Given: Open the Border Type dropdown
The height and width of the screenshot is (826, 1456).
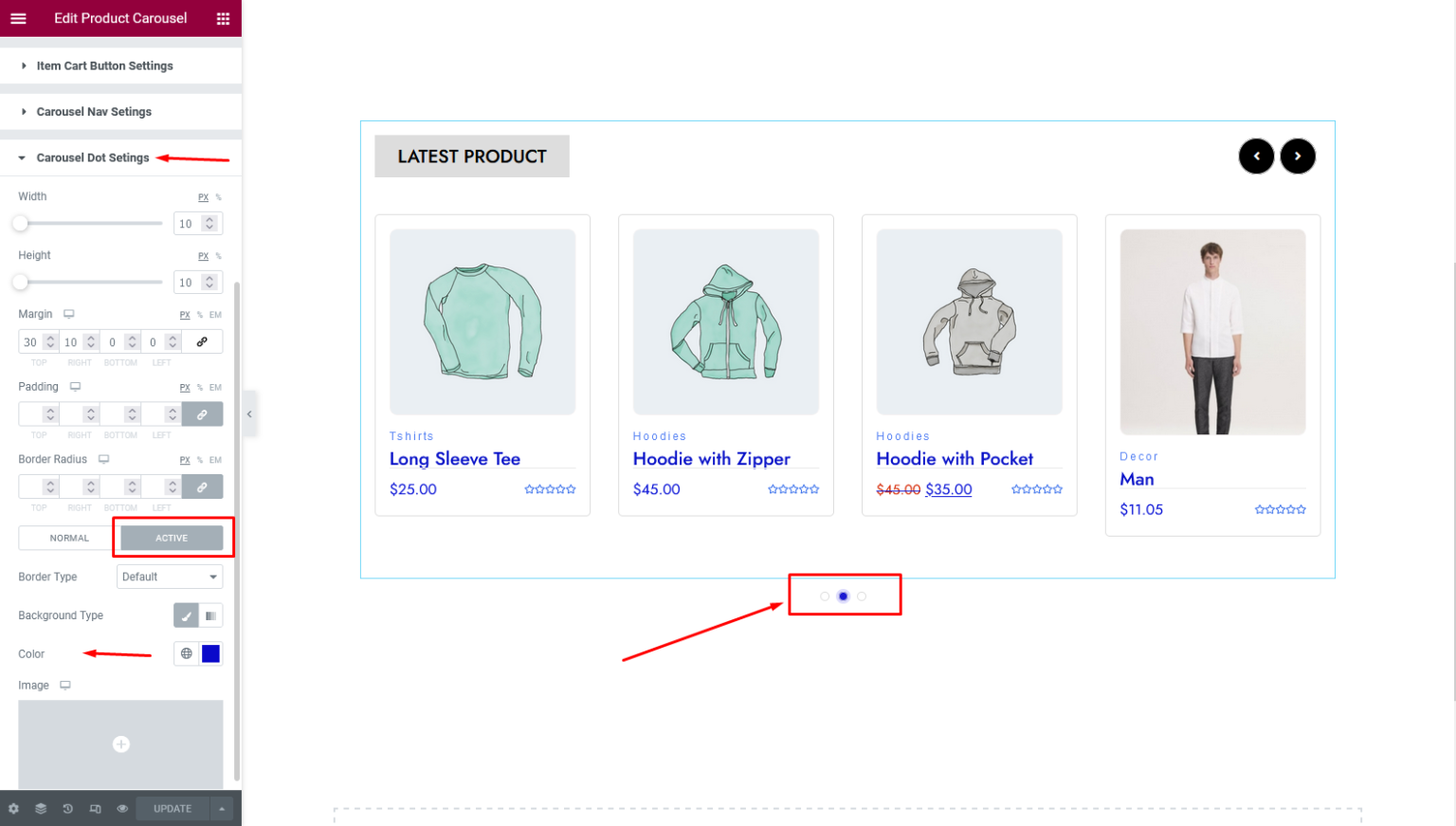Looking at the screenshot, I should click(x=169, y=576).
